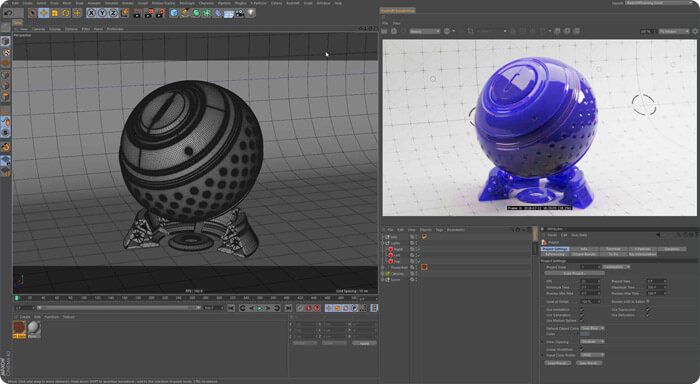The image size is (700, 384).
Task: Select the Project Settings tab
Action: [555, 249]
